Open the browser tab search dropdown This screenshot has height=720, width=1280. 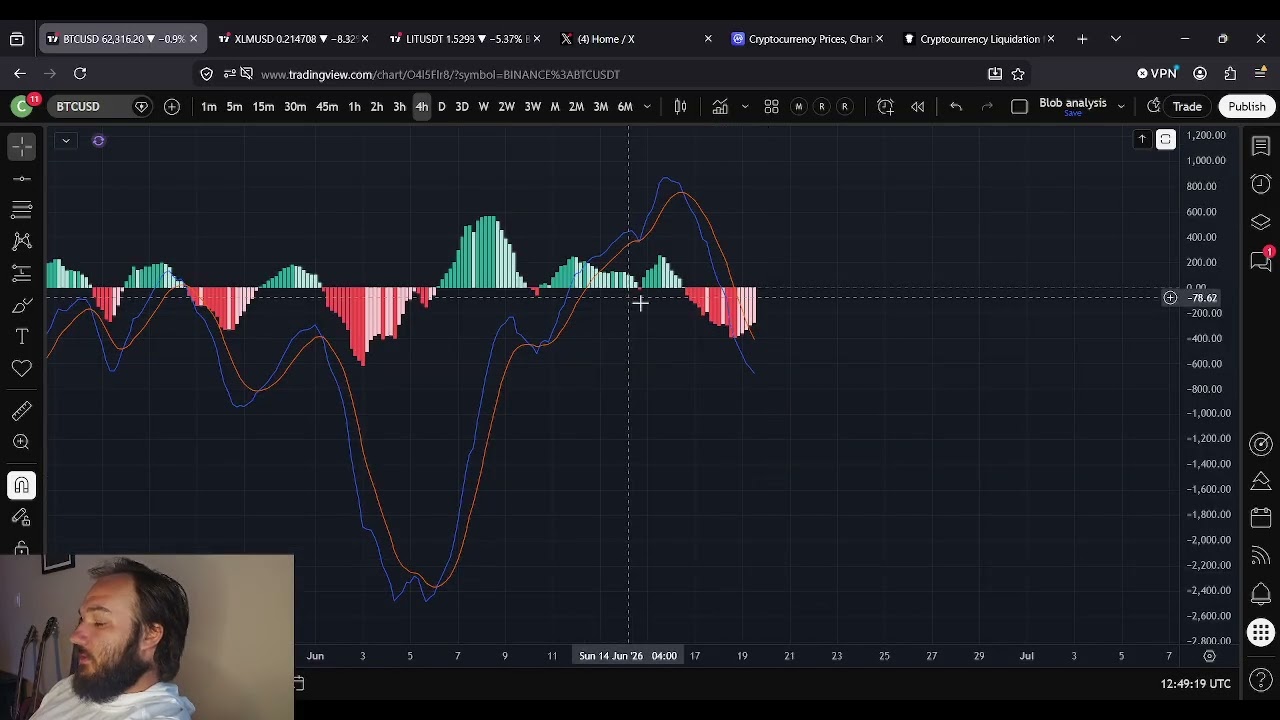pos(1115,39)
